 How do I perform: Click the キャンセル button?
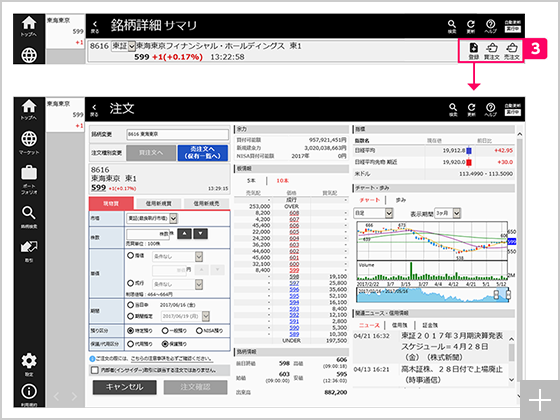(124, 387)
